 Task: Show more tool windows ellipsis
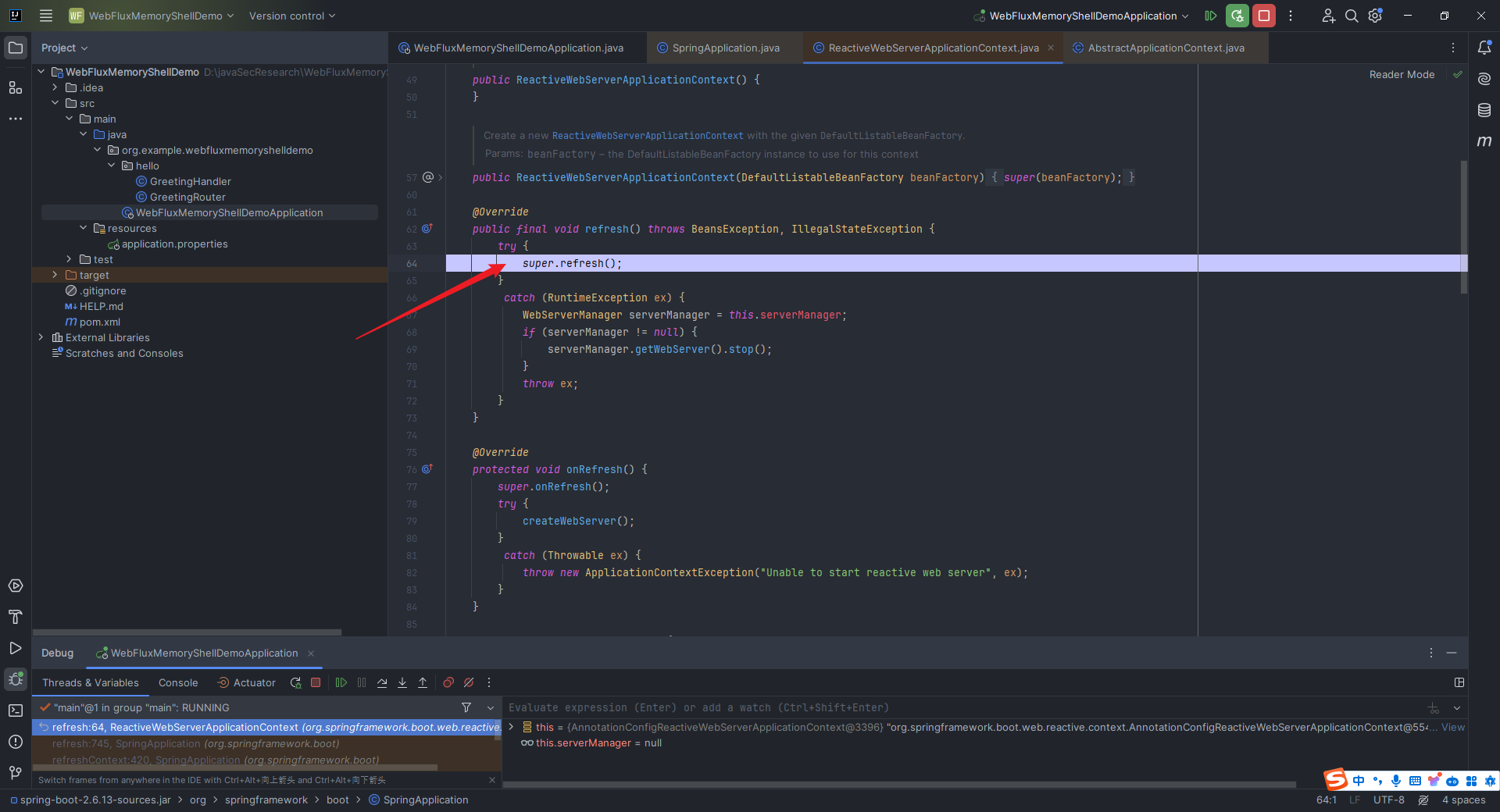coord(16,119)
